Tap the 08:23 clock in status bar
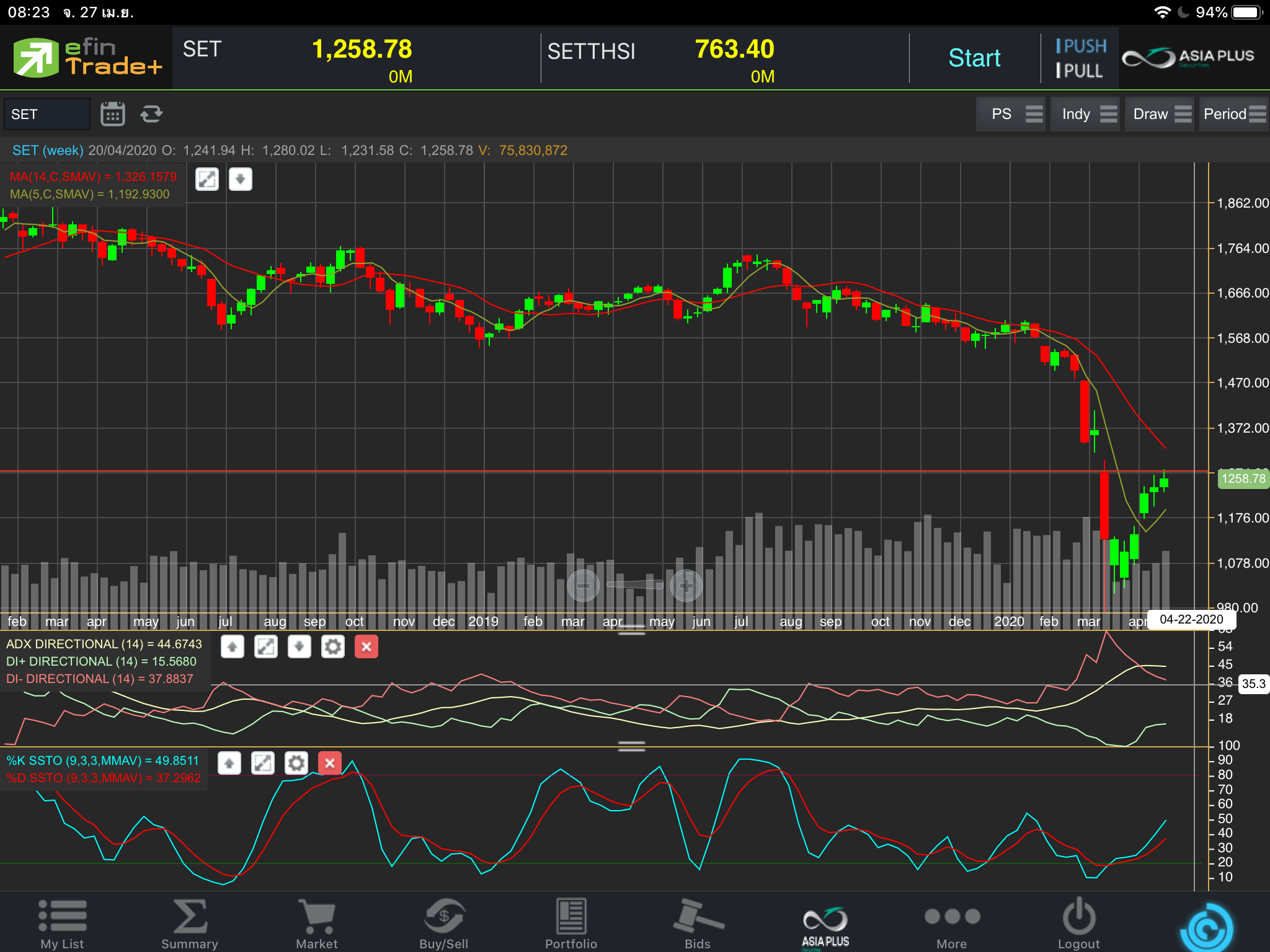The height and width of the screenshot is (952, 1270). 29,12
